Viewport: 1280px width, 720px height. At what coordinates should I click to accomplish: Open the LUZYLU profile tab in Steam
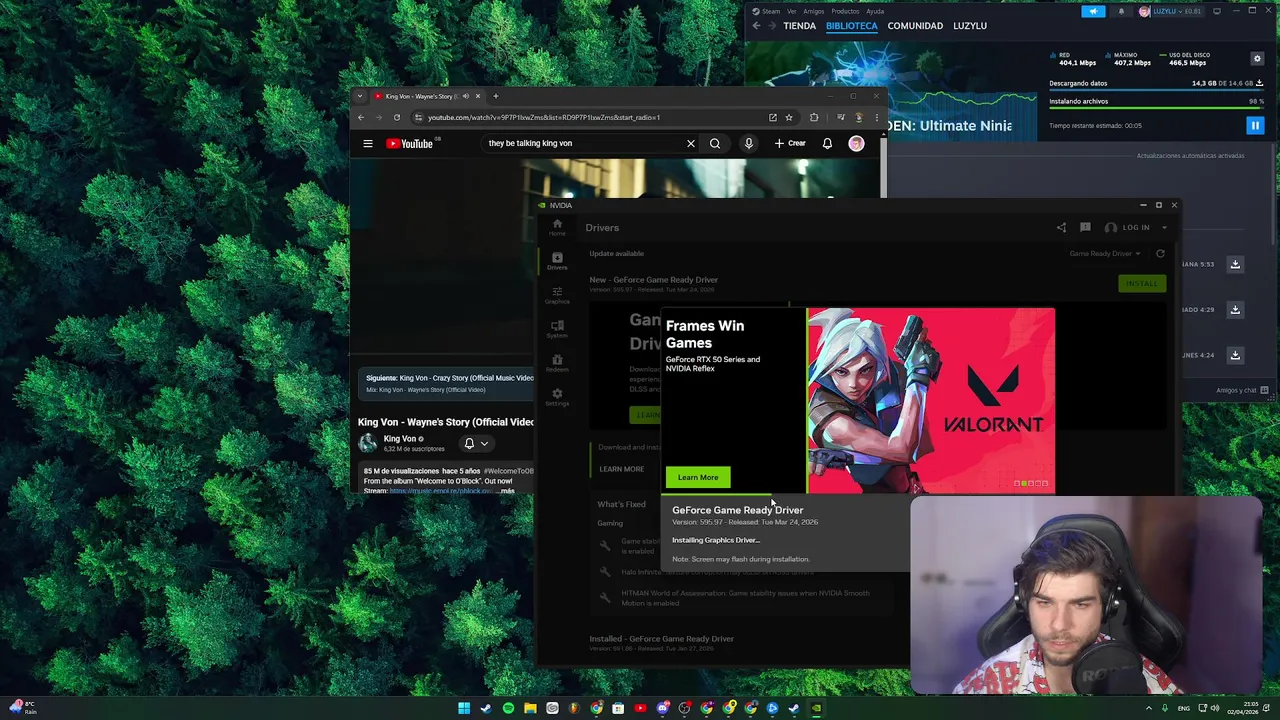970,26
